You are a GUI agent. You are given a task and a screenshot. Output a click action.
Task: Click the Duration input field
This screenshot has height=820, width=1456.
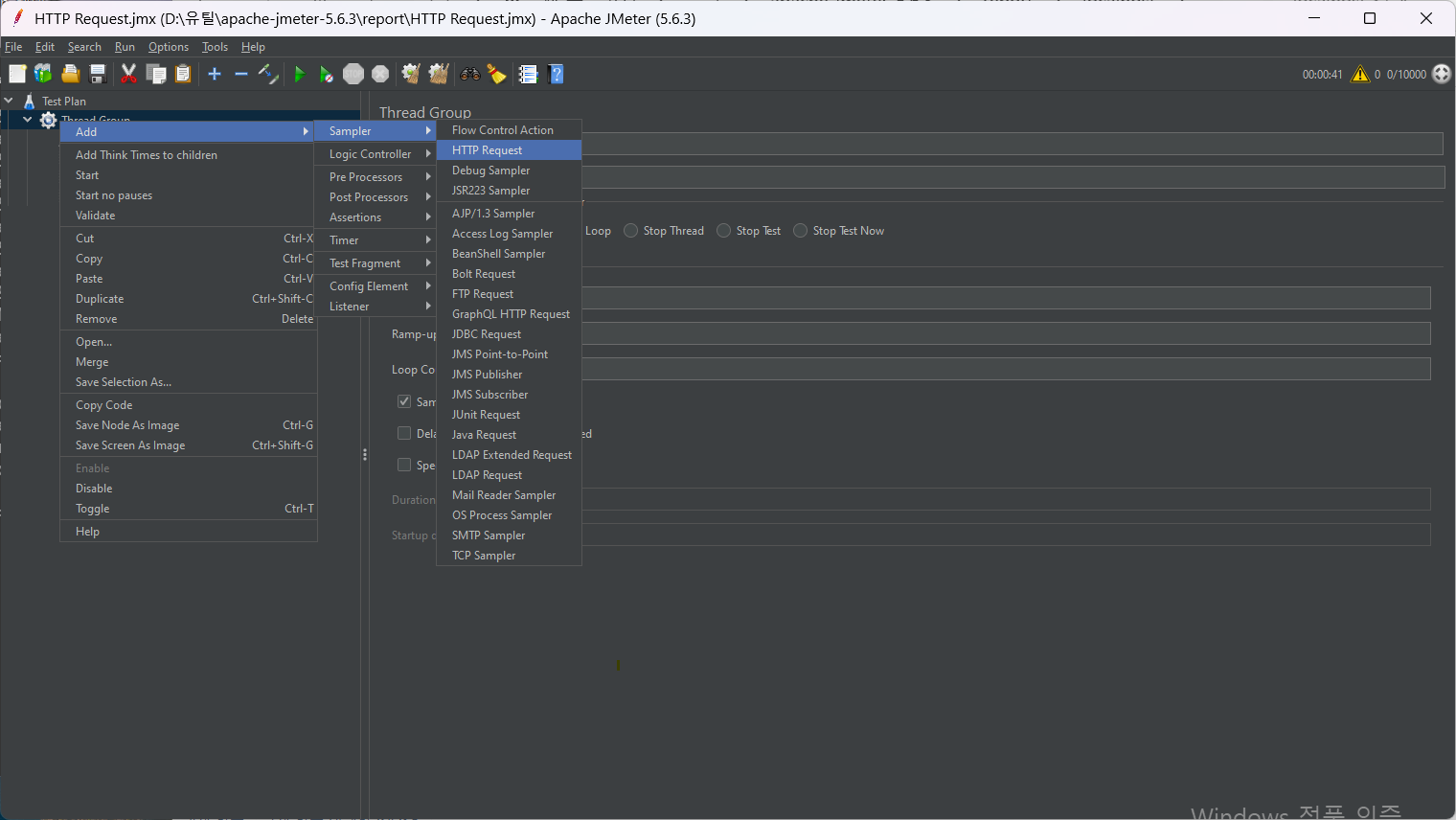[x=1006, y=499]
